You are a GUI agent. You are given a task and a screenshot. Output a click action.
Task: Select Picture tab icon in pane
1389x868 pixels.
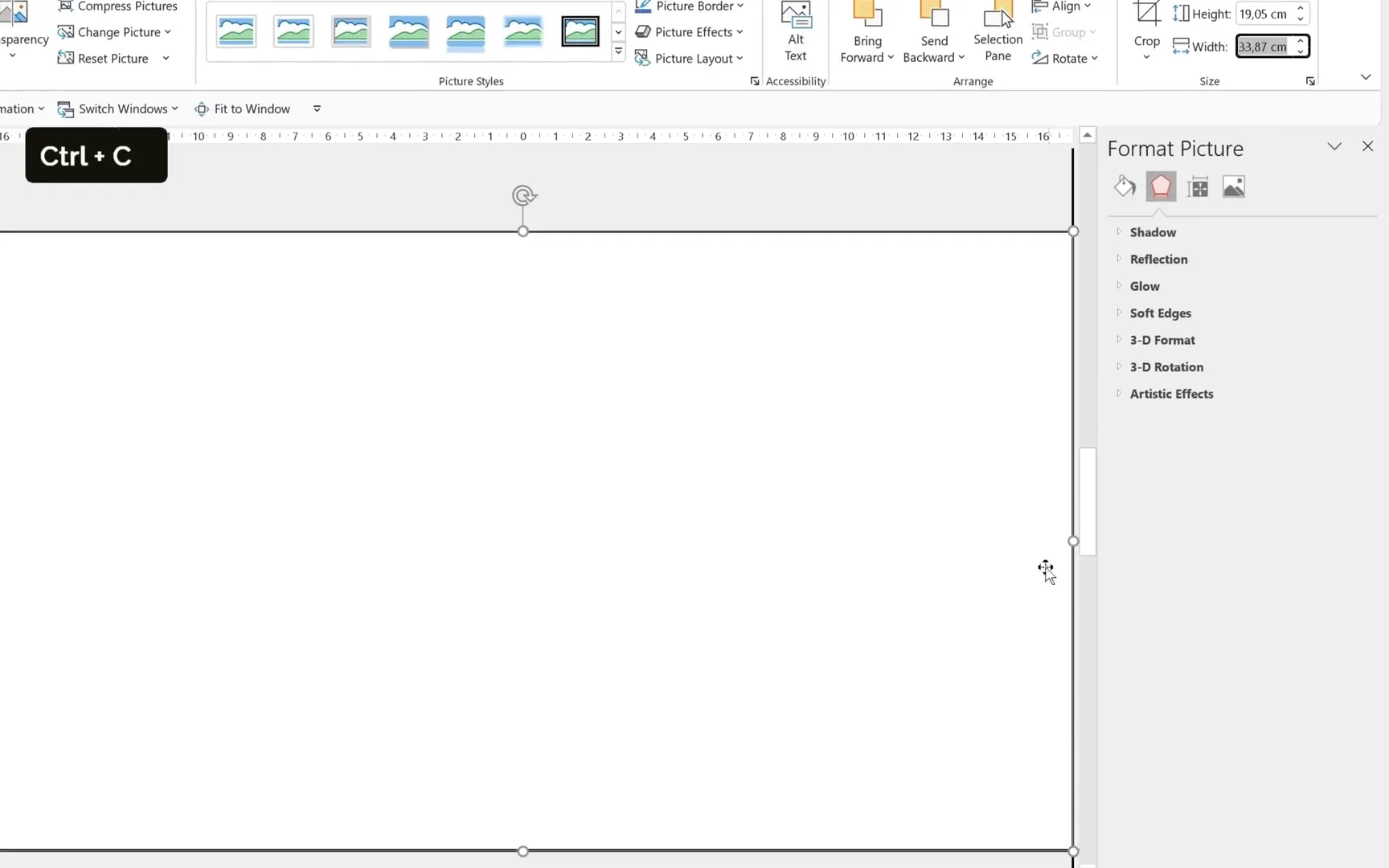1234,186
